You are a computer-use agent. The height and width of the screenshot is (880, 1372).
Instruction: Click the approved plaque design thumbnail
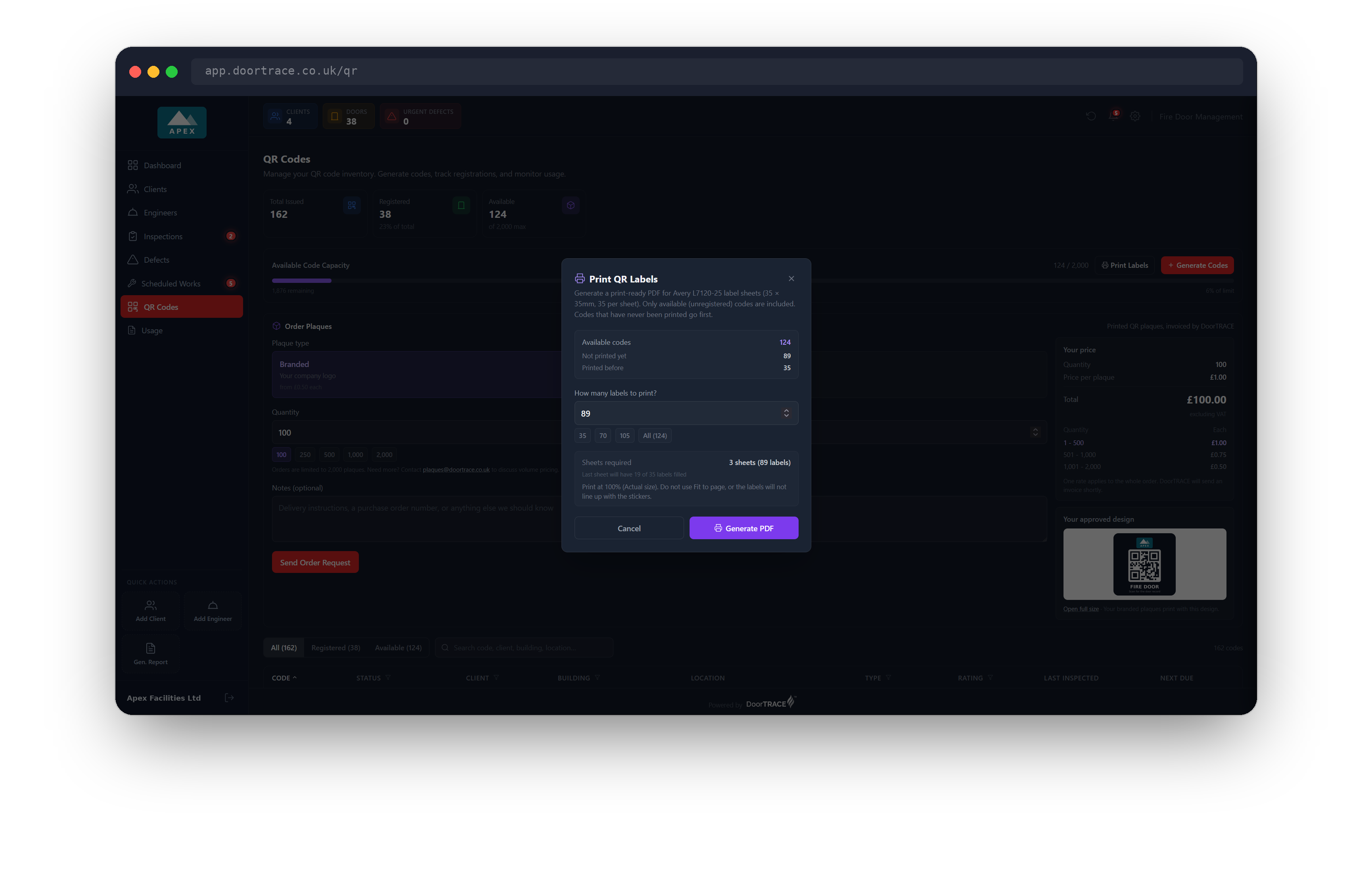click(x=1144, y=564)
